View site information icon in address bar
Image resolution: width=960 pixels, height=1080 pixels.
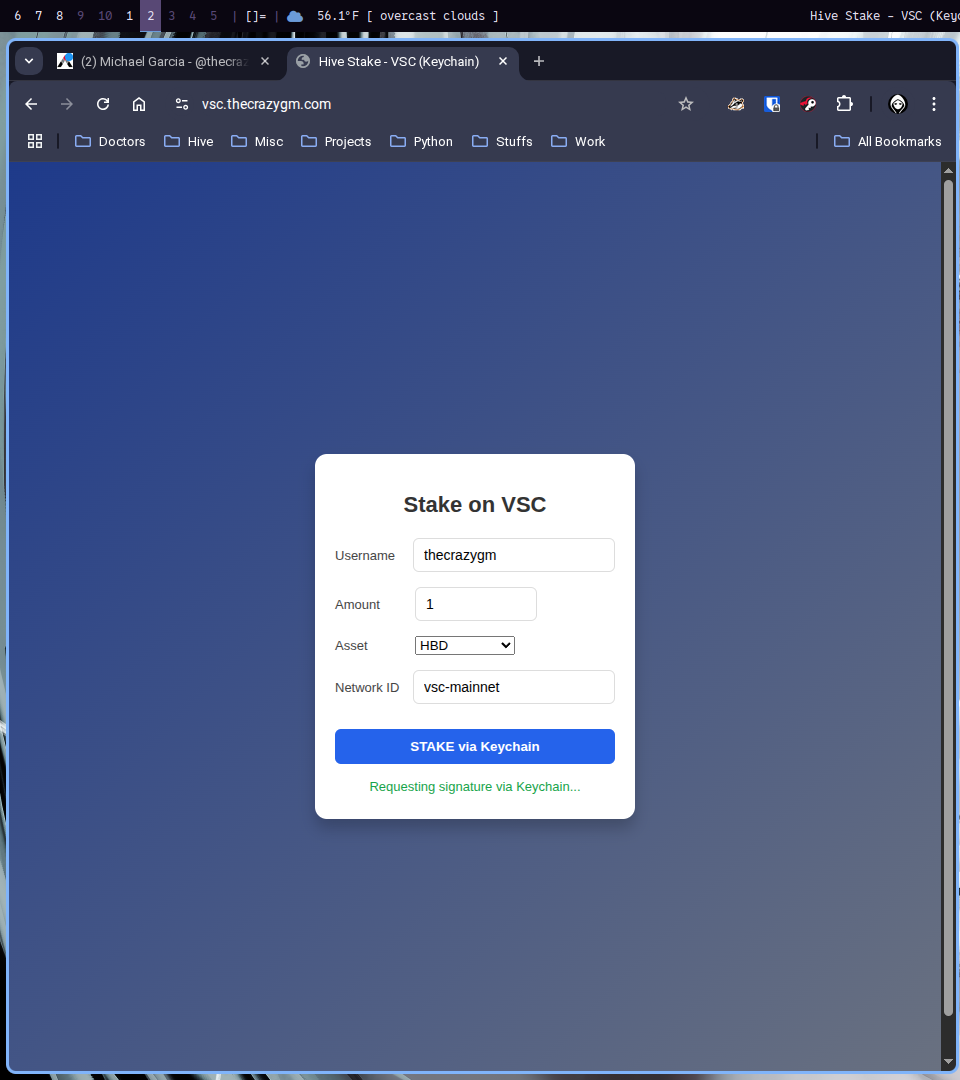[x=182, y=104]
